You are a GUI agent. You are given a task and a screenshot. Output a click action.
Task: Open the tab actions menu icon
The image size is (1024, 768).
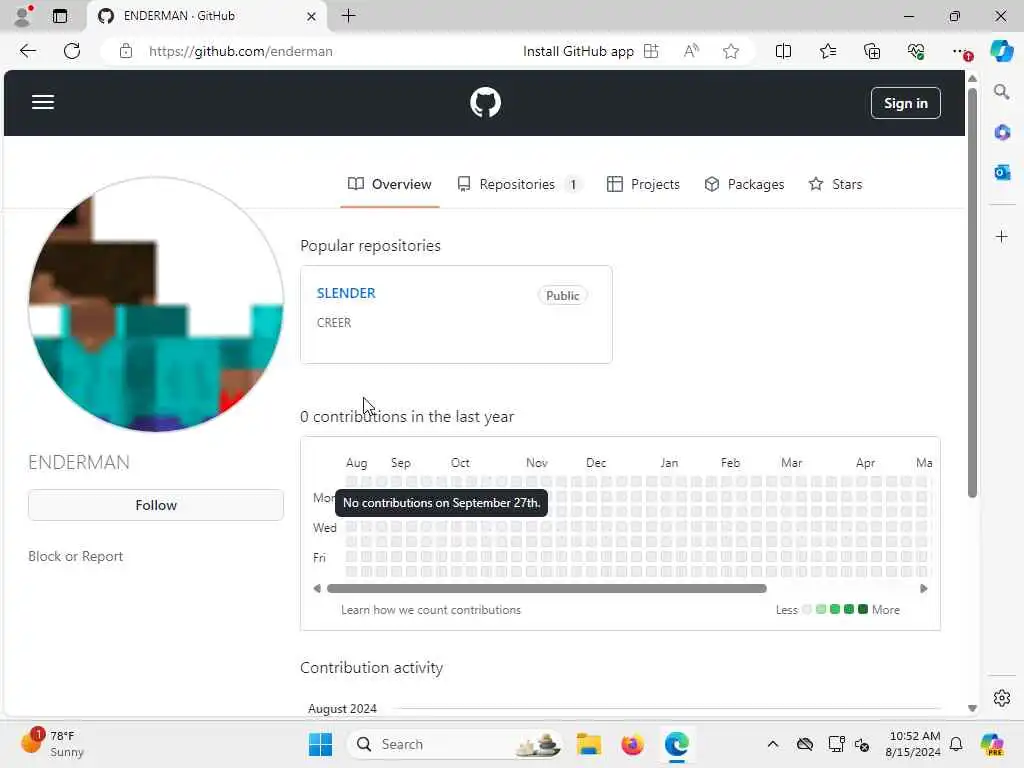click(60, 16)
